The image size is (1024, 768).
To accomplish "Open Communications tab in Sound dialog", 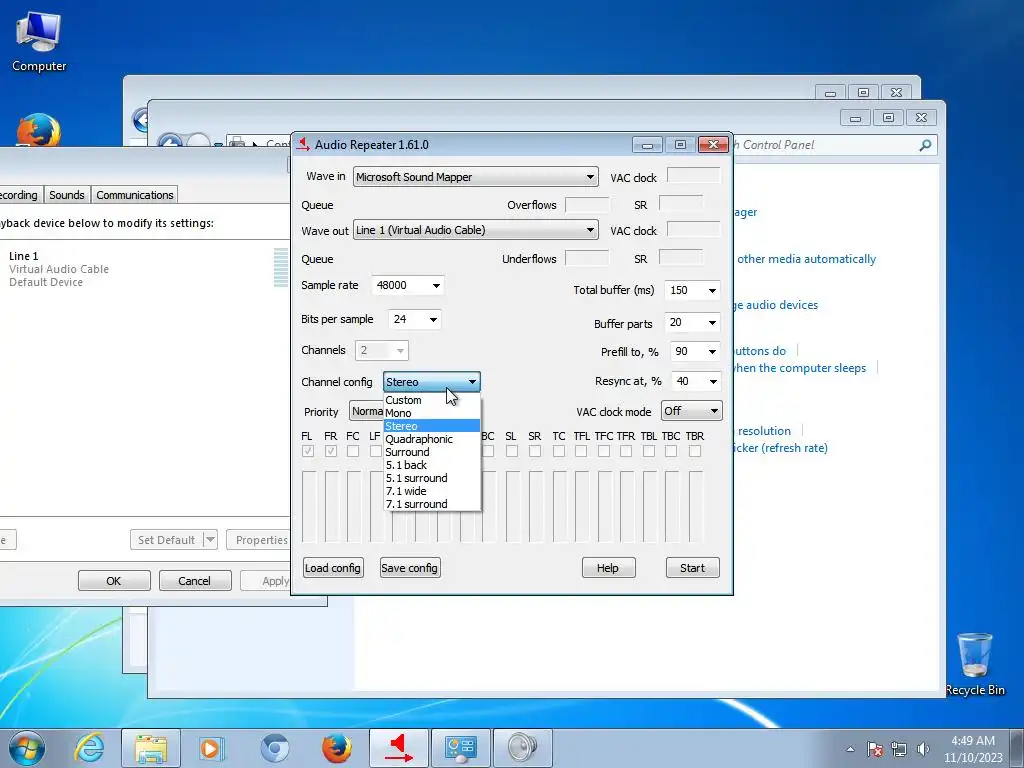I will point(135,195).
